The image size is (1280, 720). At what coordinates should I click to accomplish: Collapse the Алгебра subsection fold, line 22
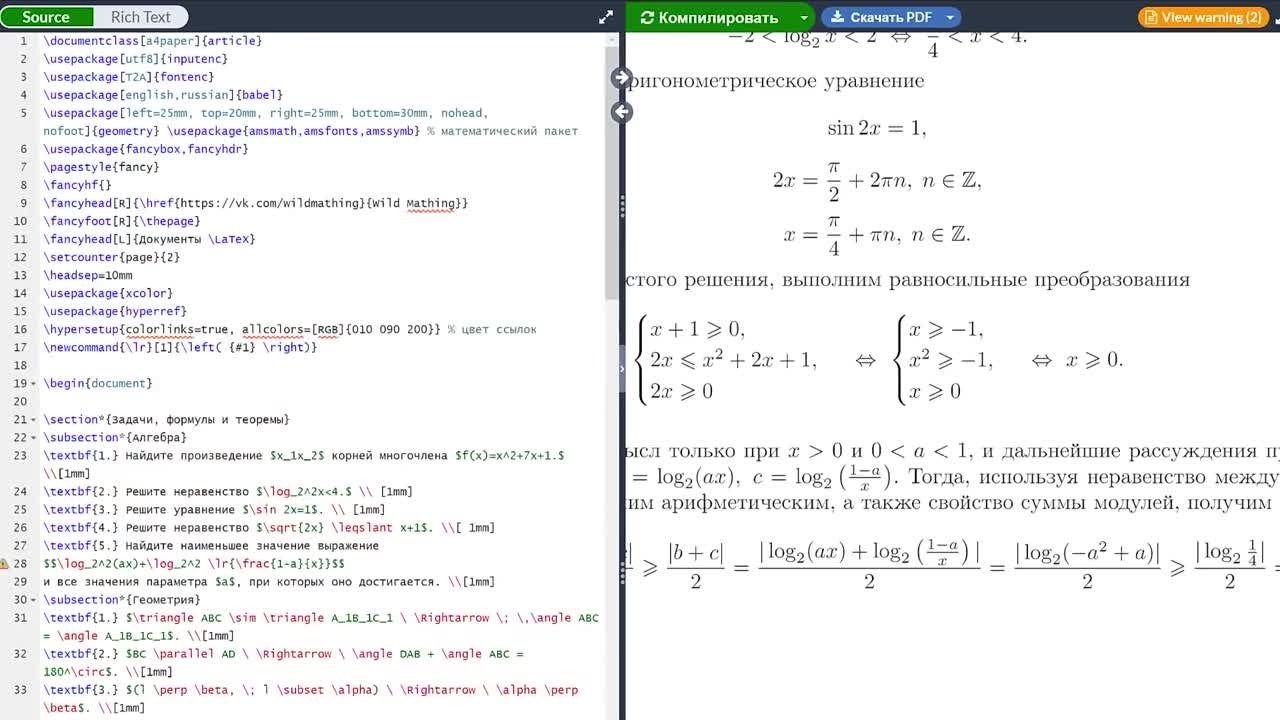(x=35, y=438)
